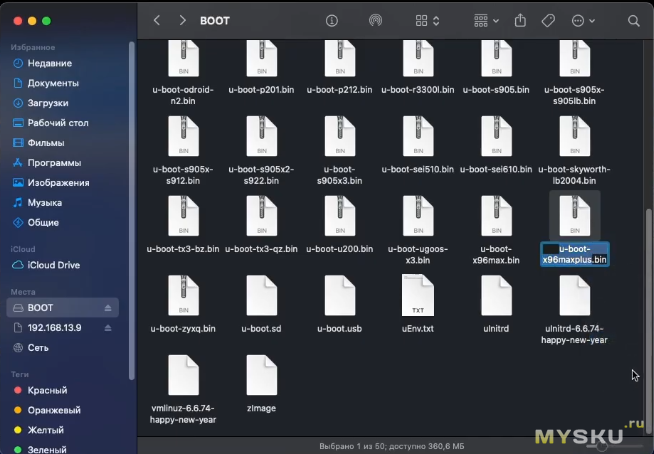654x454 pixels.
Task: Click the Get Info toolbar icon
Action: (x=331, y=20)
